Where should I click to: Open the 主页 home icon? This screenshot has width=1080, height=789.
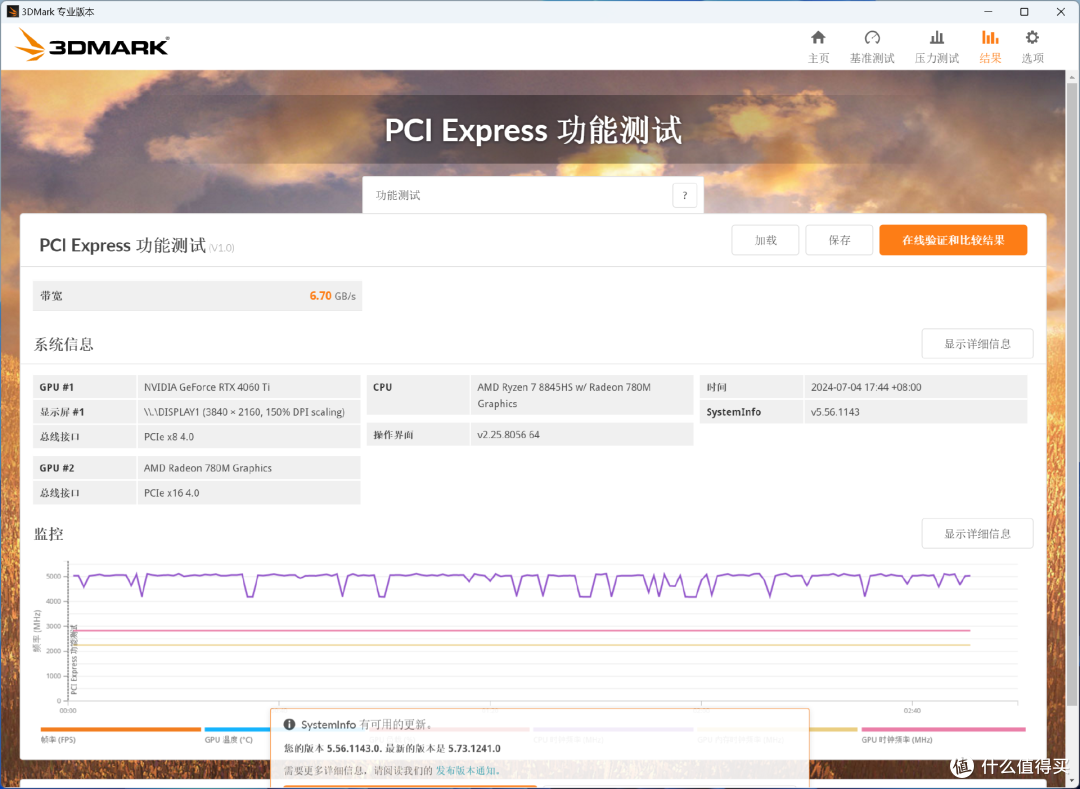point(818,47)
